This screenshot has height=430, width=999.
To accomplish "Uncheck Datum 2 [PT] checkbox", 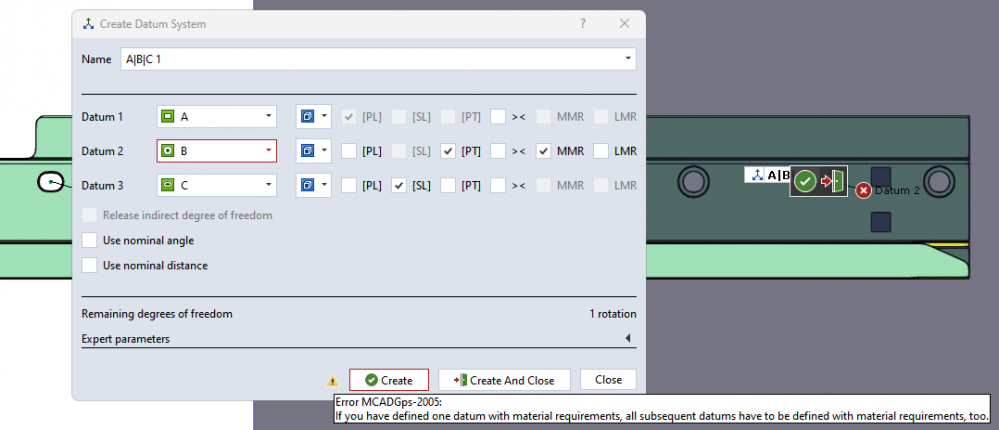I will point(448,151).
